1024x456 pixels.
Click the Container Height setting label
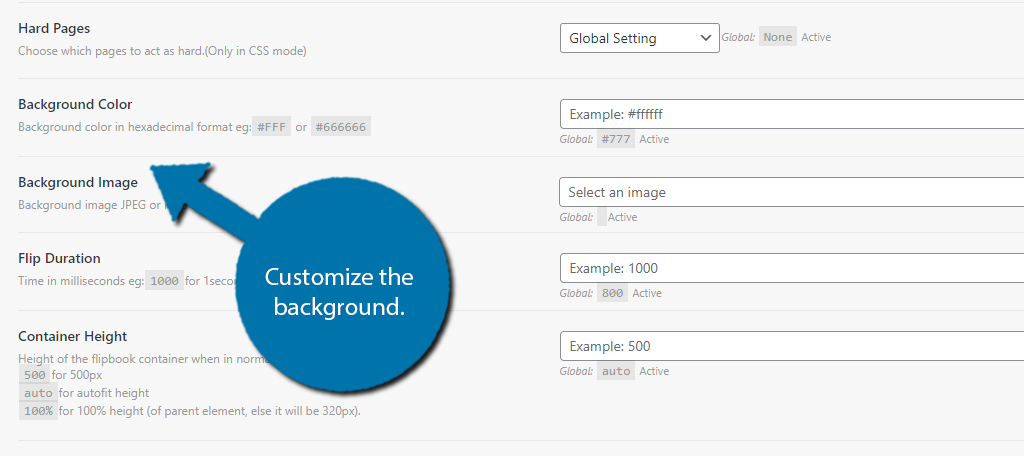point(72,336)
